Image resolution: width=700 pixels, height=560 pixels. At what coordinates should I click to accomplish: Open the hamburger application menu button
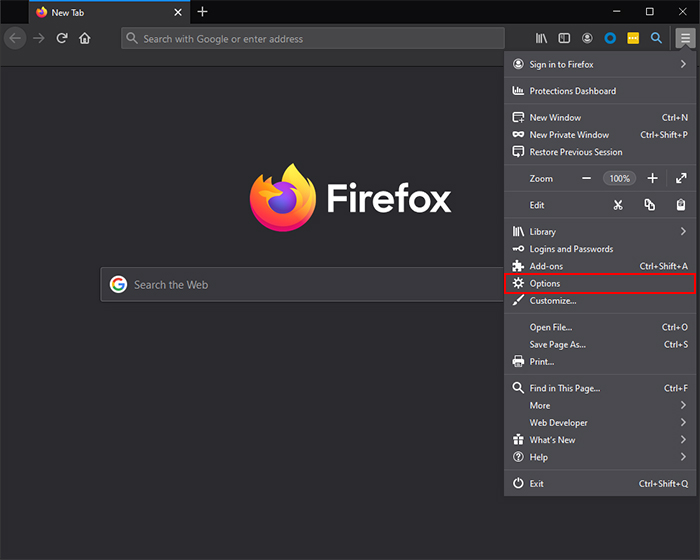tap(685, 38)
